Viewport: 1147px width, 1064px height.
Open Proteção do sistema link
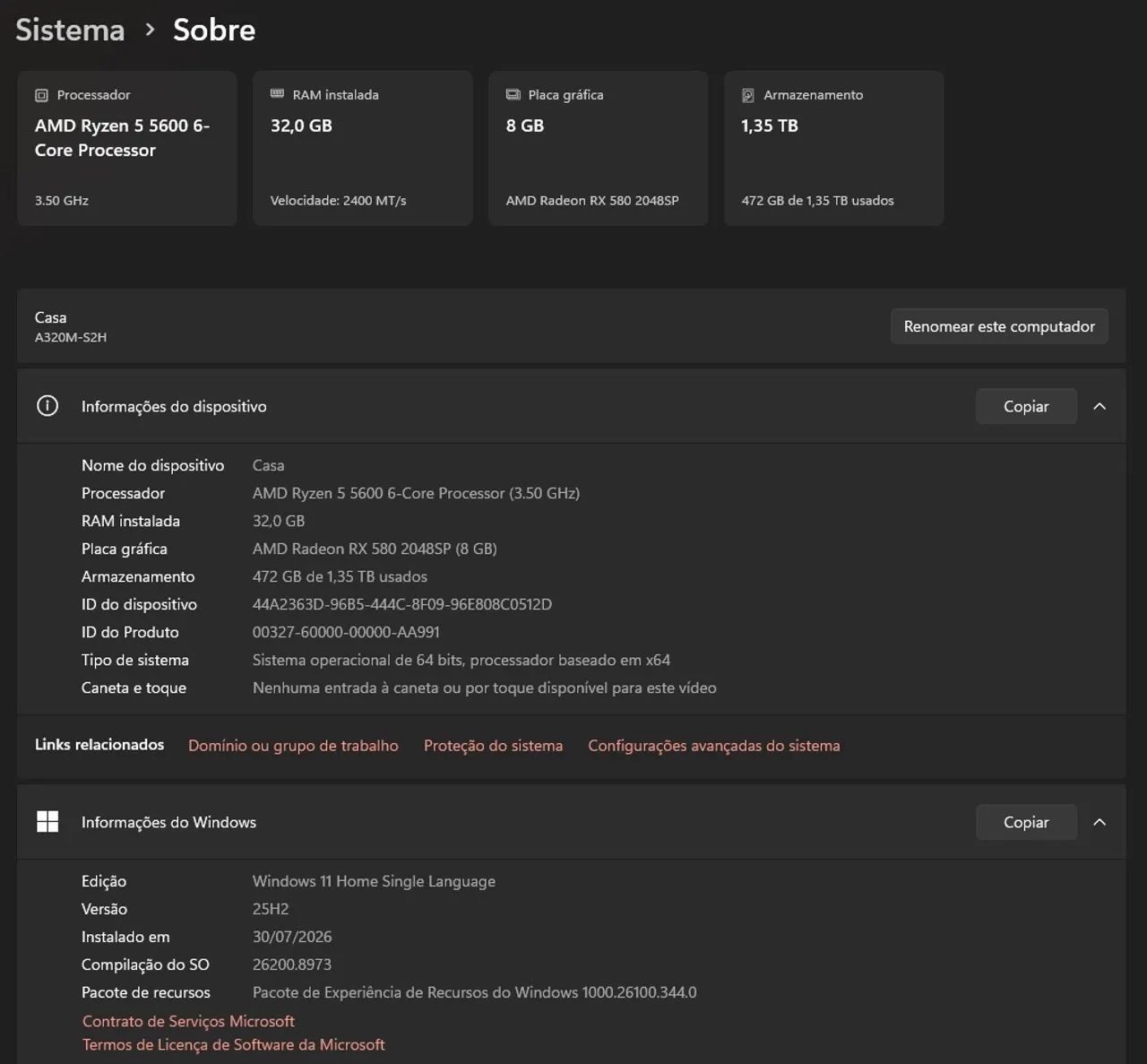point(493,746)
